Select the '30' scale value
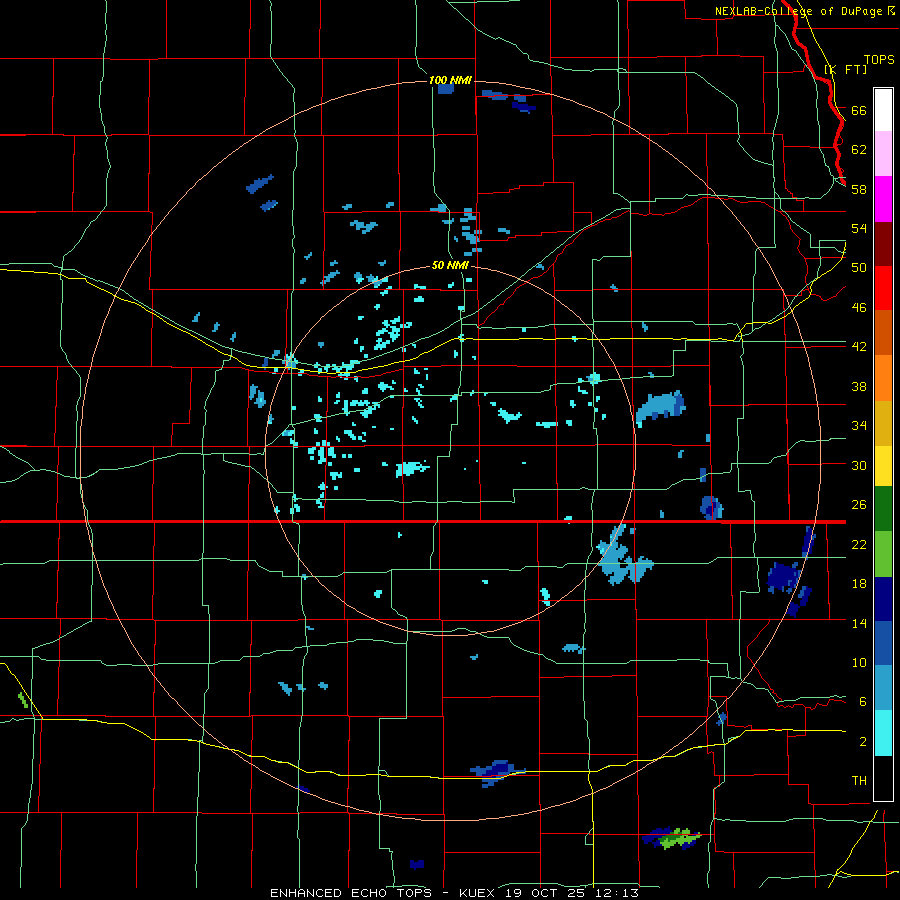Screen dimensions: 900x900 [859, 465]
